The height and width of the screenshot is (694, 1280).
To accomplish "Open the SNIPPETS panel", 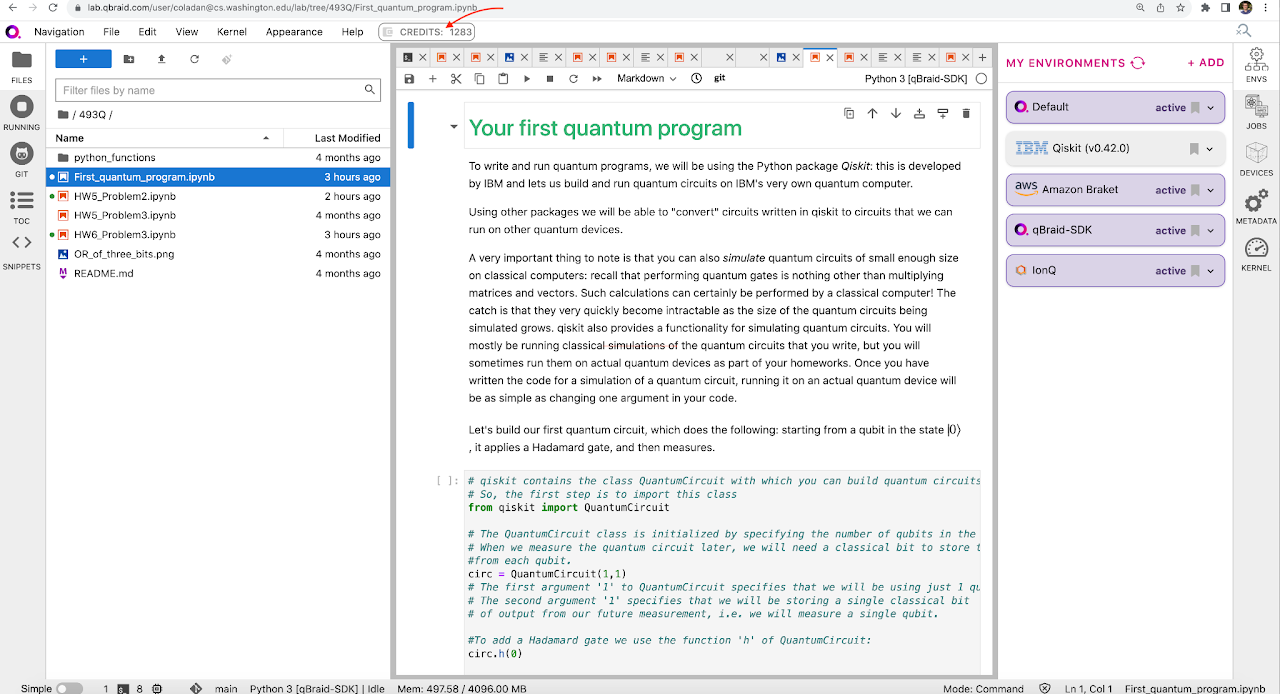I will click(22, 251).
